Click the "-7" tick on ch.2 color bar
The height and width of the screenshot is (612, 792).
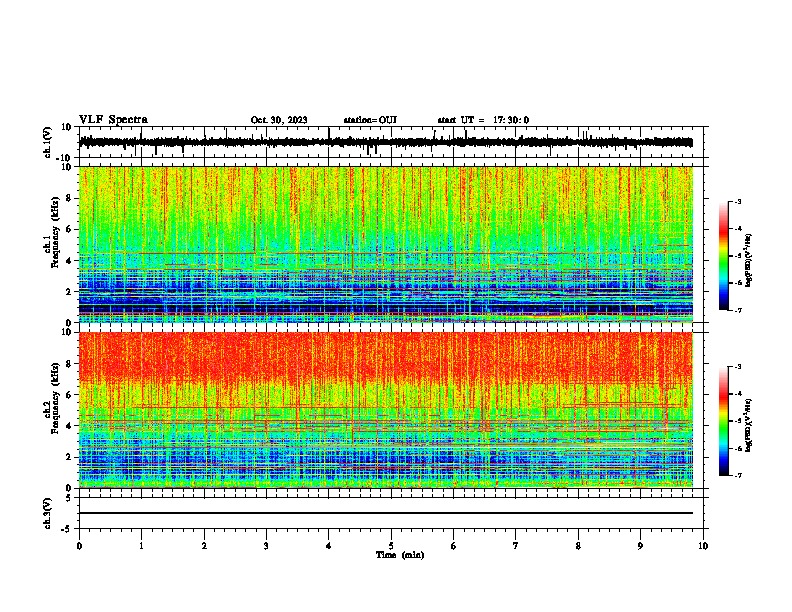tap(737, 475)
